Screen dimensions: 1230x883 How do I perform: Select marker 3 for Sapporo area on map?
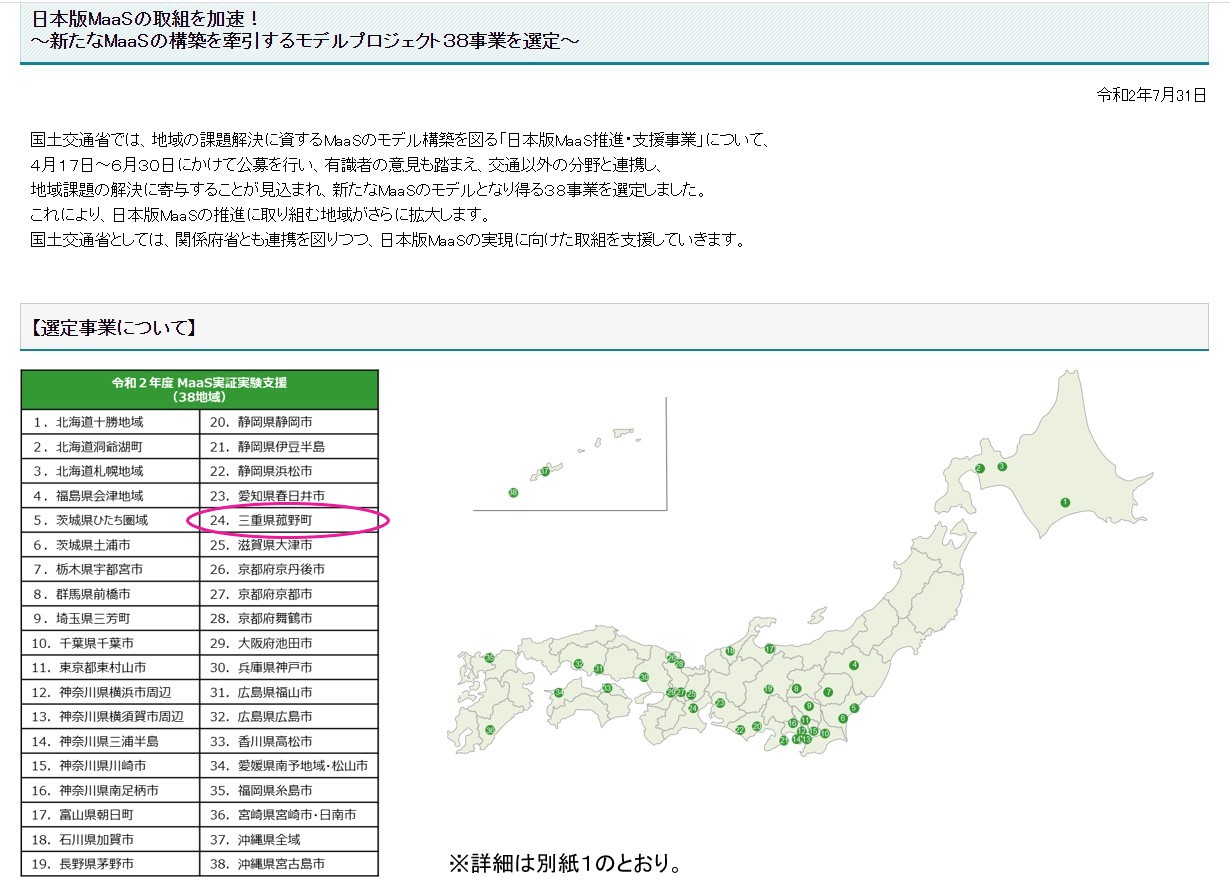pos(1002,466)
